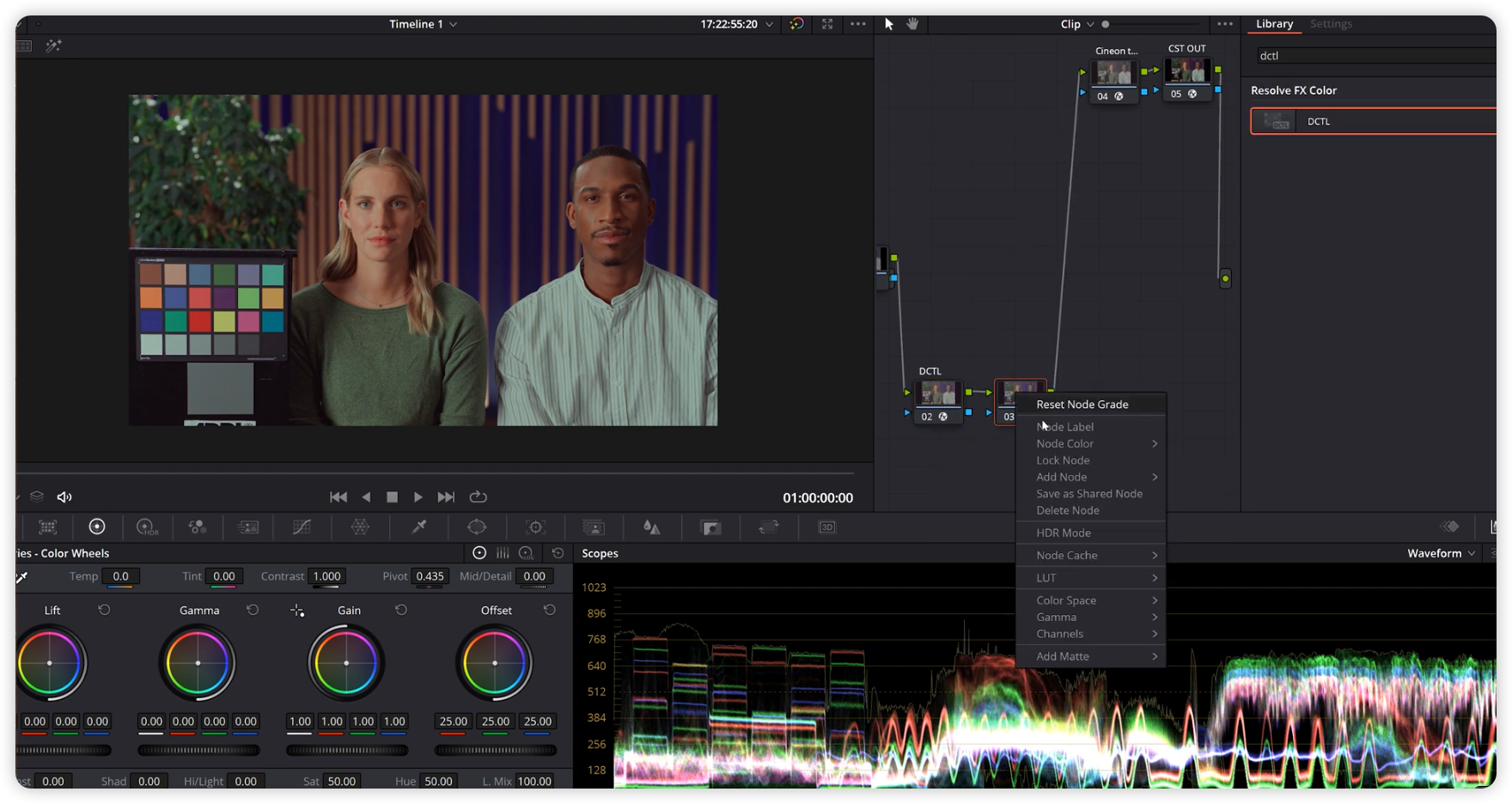Open the Power Window palette
Viewport: 1512px width, 804px height.
click(477, 527)
